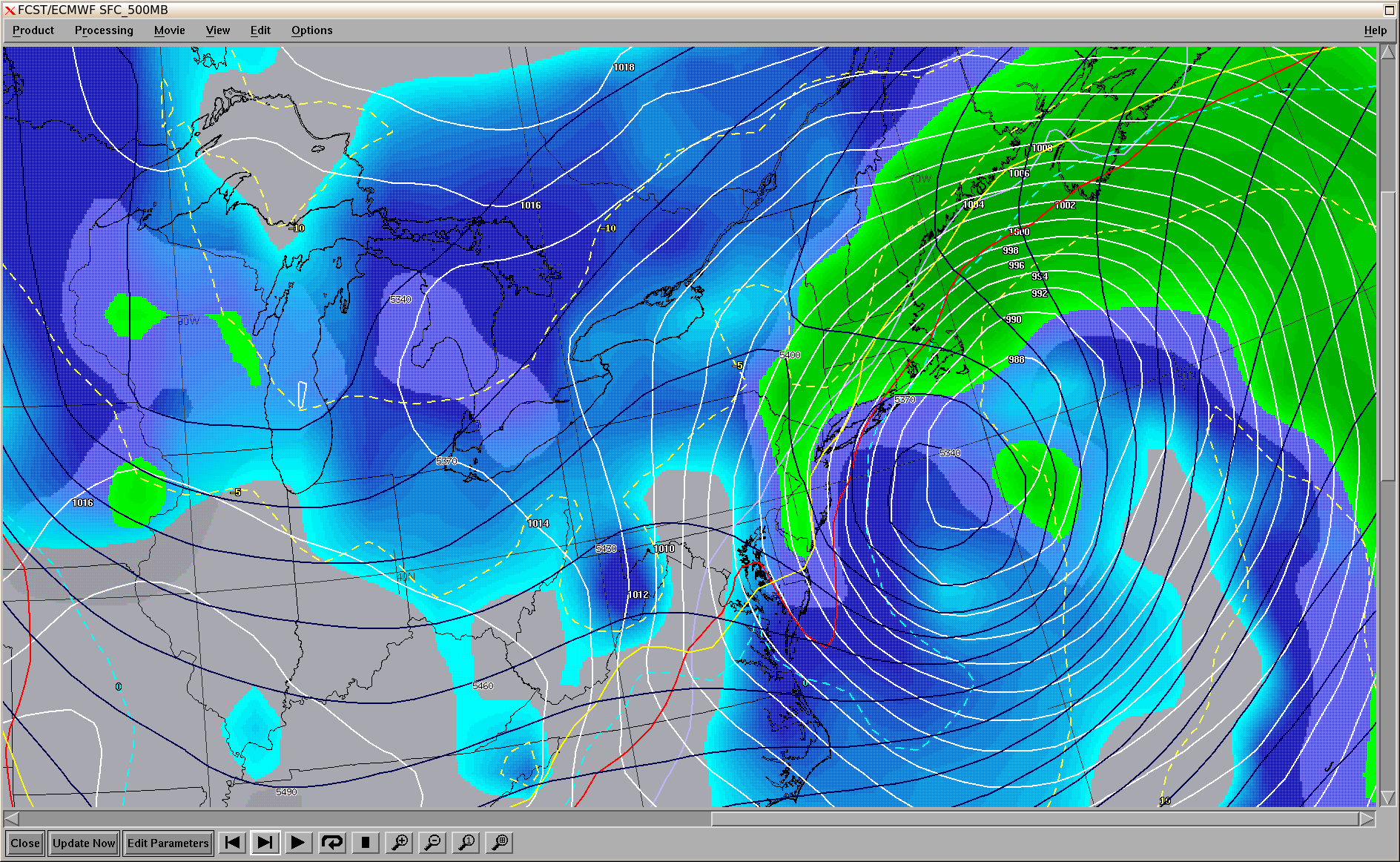Click the vertical scrollbar up arrow
1400x862 pixels.
point(1387,53)
